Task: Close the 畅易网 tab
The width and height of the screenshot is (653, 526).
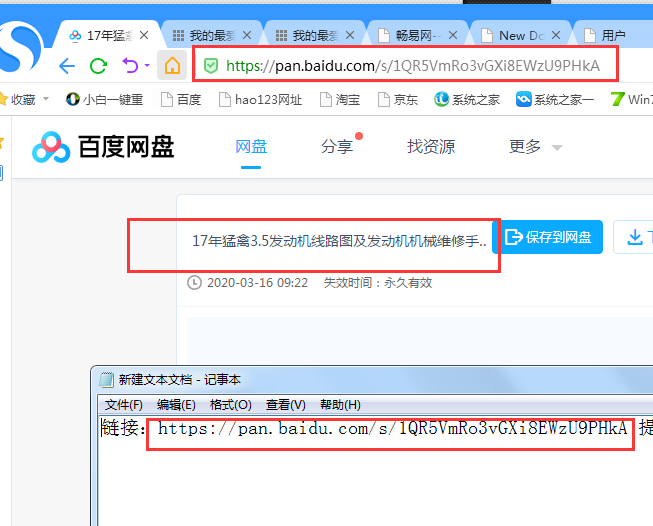Action: [453, 35]
